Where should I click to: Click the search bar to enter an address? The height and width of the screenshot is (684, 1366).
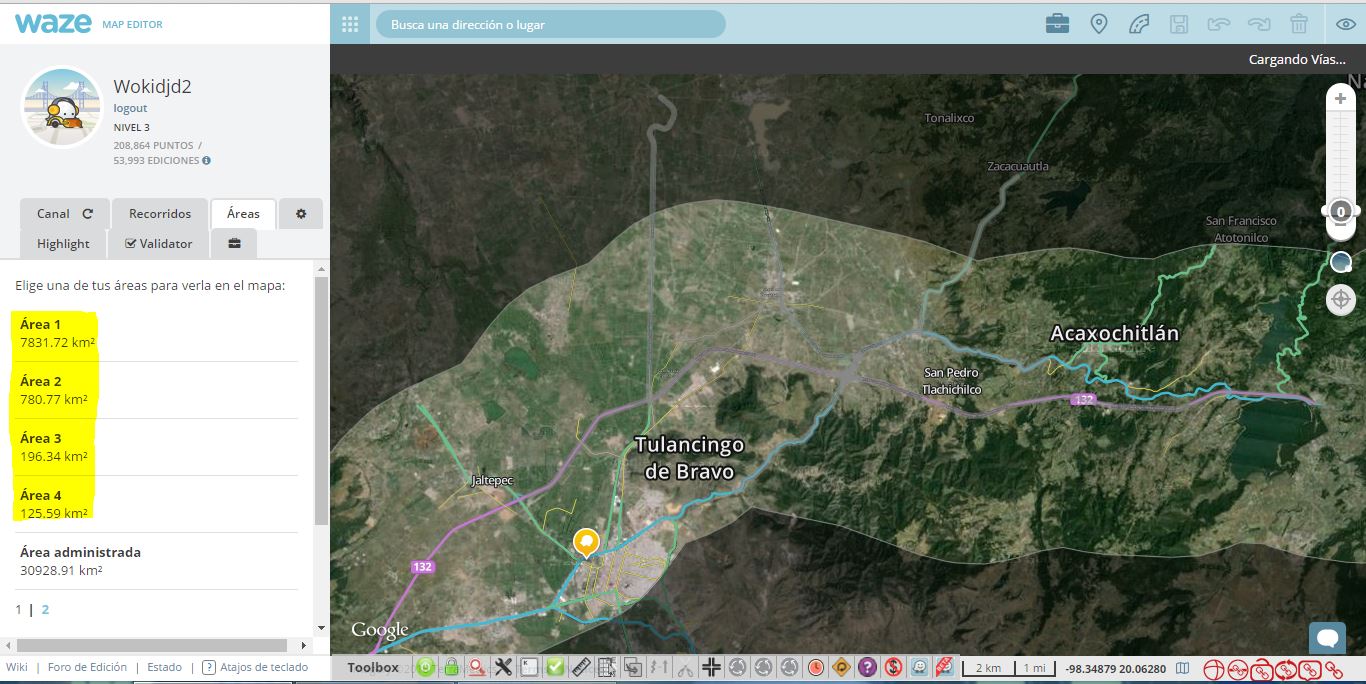tap(550, 24)
